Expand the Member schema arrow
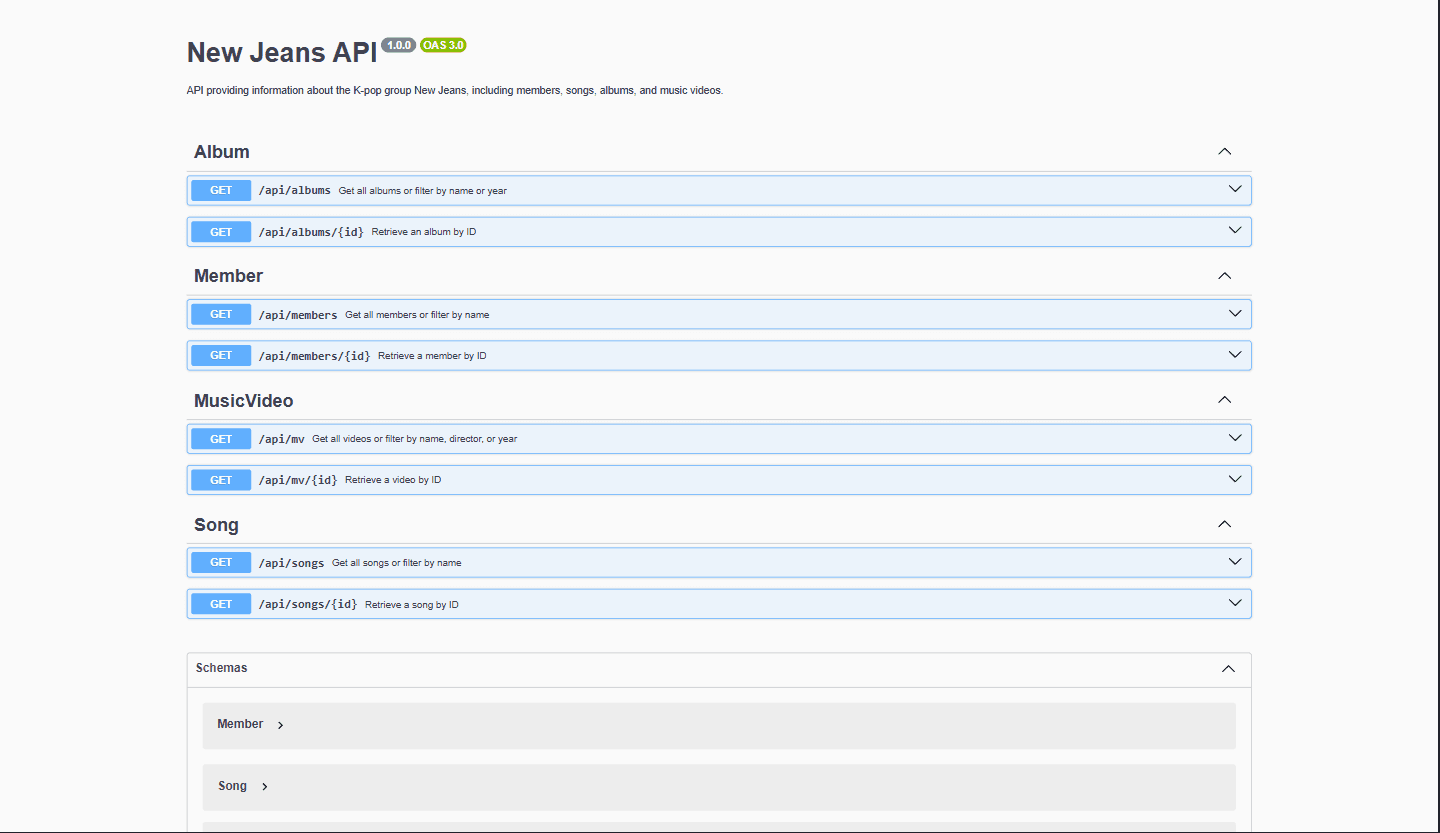The height and width of the screenshot is (833, 1440). (x=281, y=725)
